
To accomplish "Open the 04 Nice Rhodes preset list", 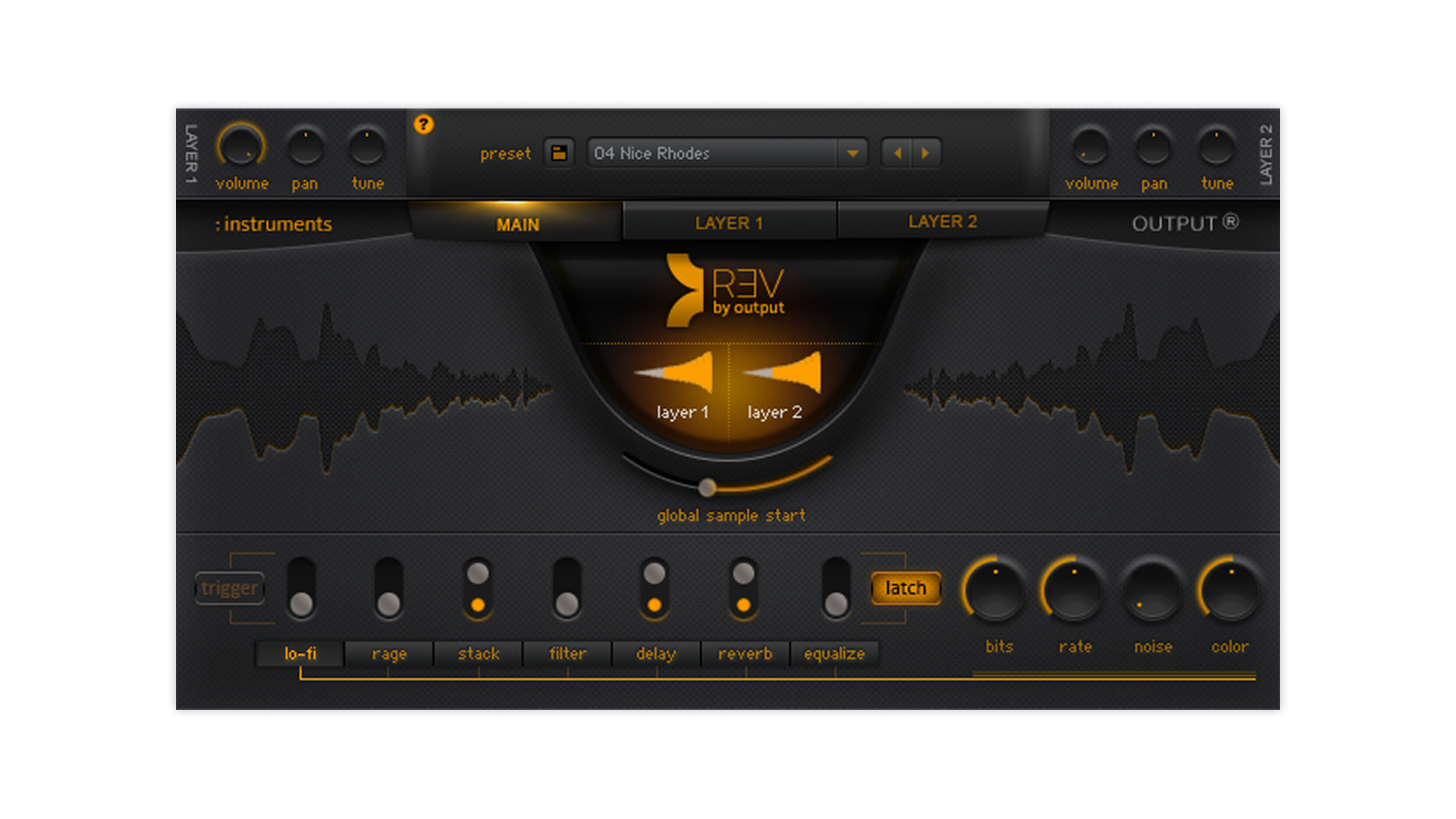I will tap(711, 153).
